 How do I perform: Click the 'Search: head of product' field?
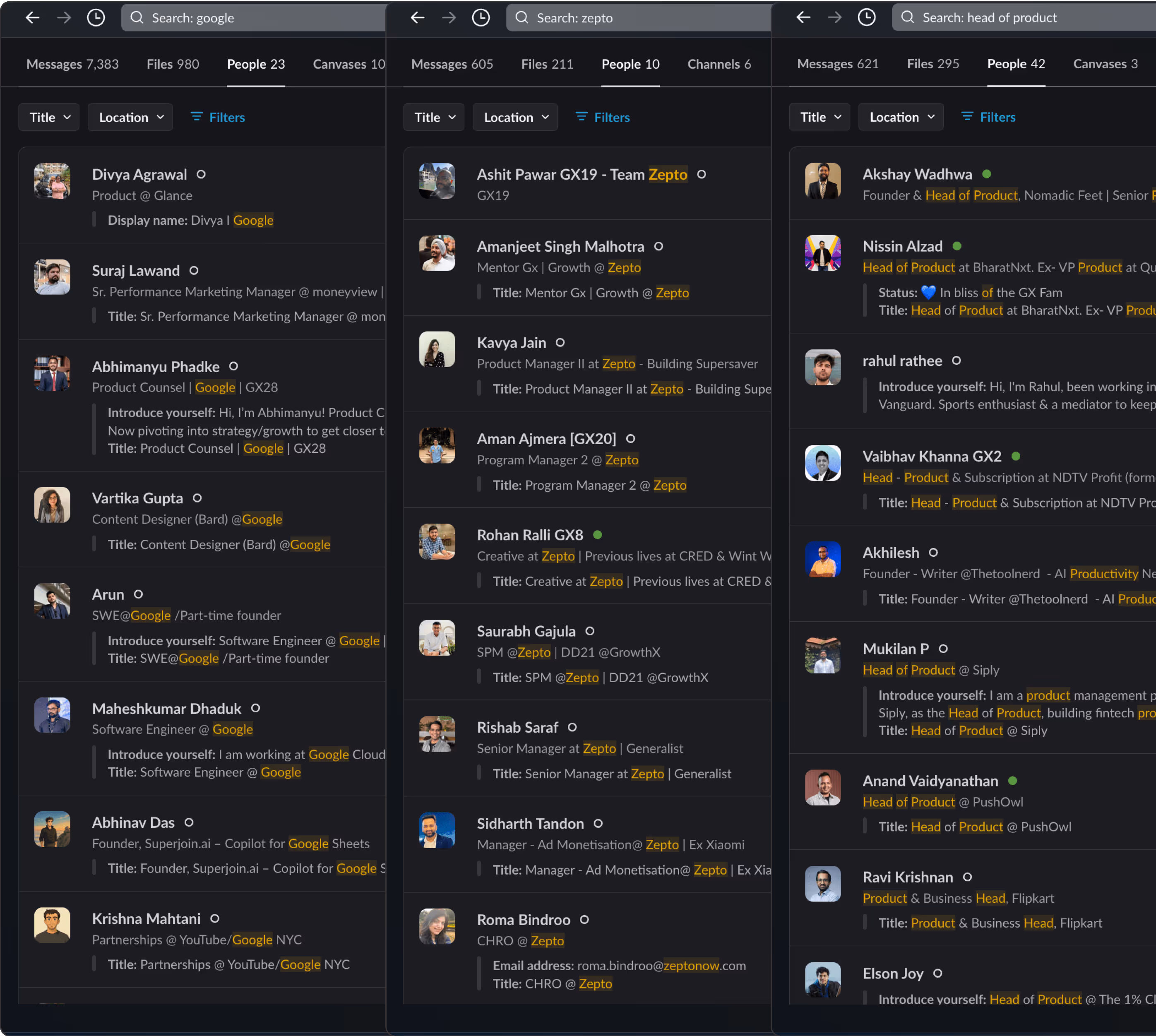click(1024, 17)
